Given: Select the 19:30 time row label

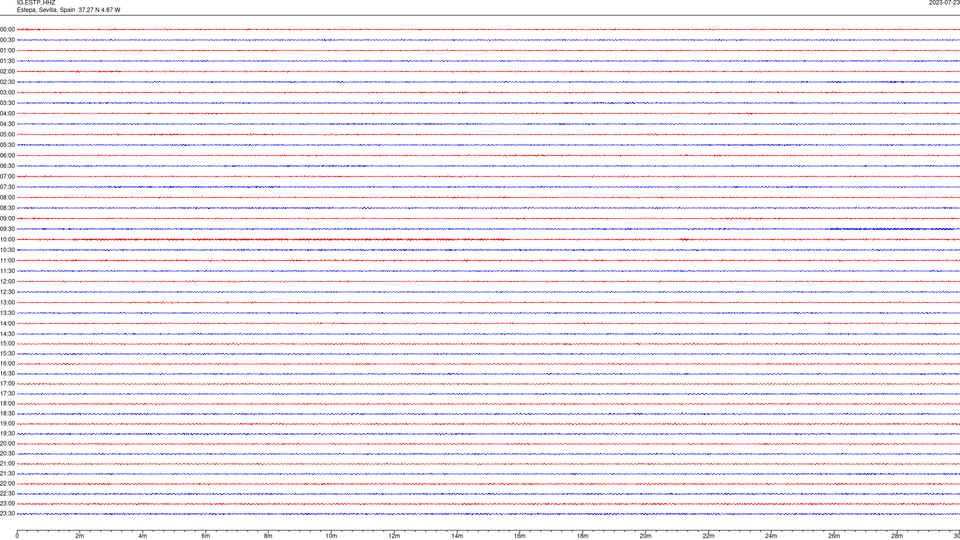Looking at the screenshot, I should click(x=7, y=433).
